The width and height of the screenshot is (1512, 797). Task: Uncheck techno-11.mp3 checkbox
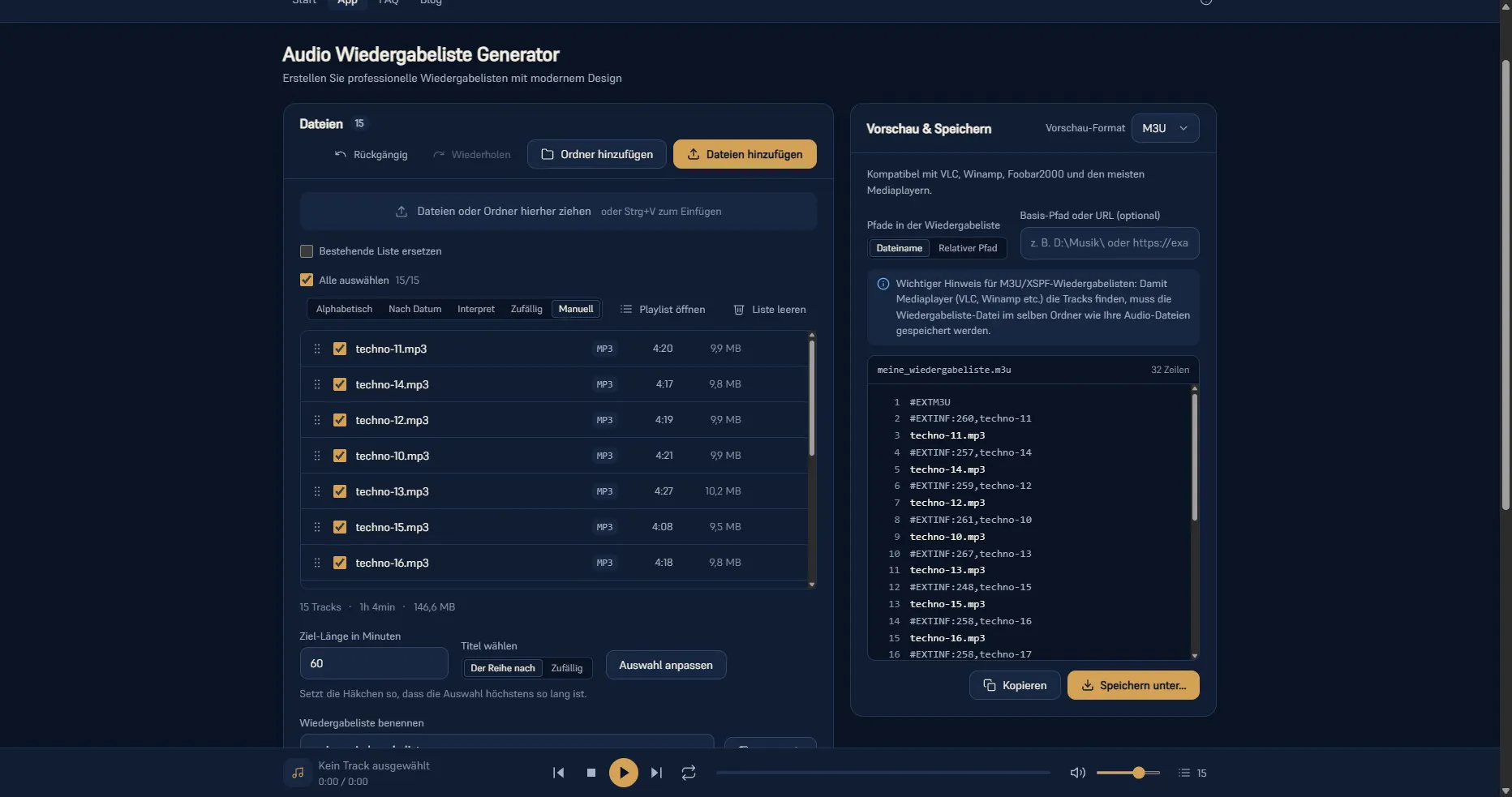340,349
